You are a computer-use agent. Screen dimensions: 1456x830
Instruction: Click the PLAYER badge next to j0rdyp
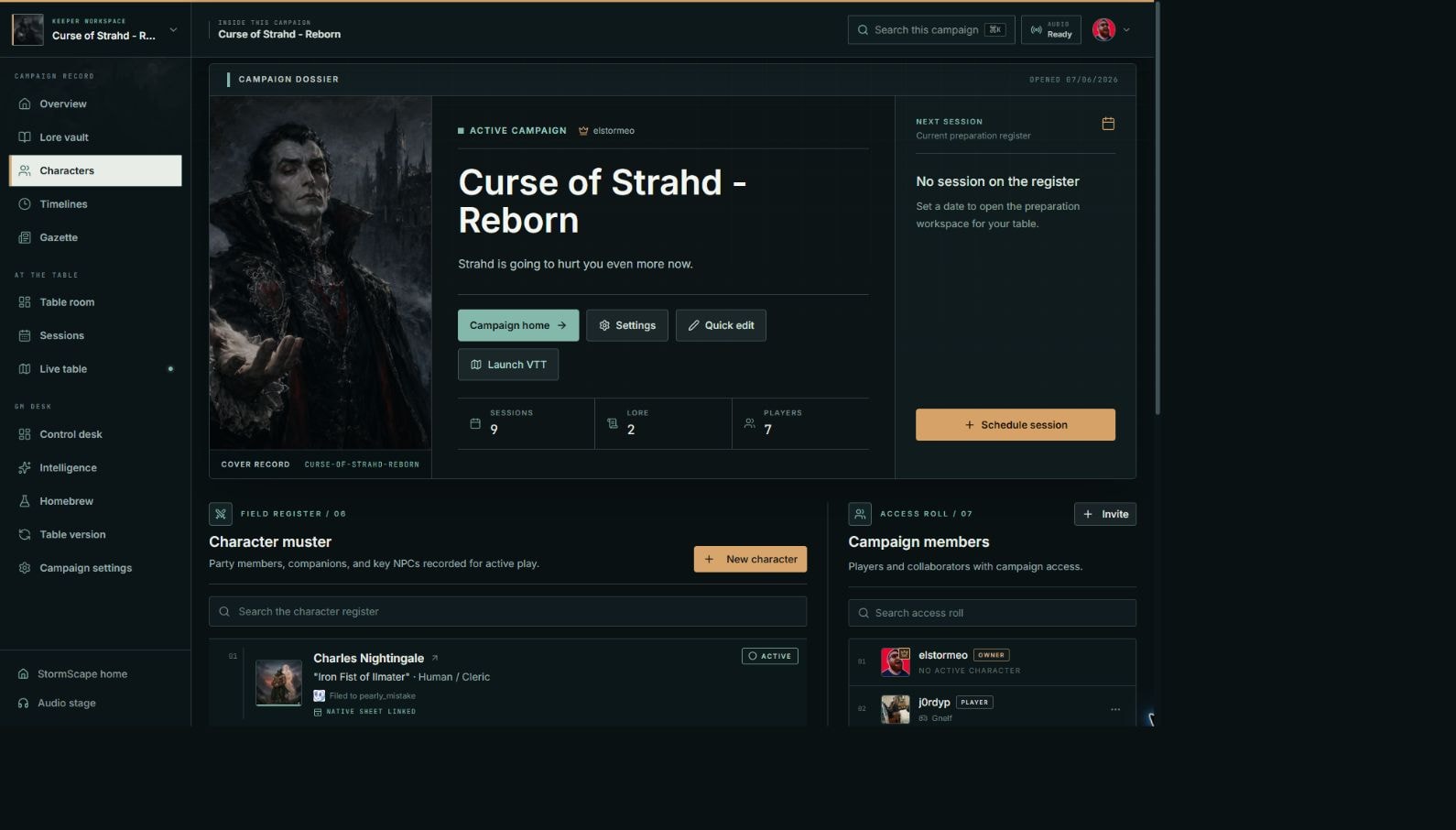pos(974,703)
